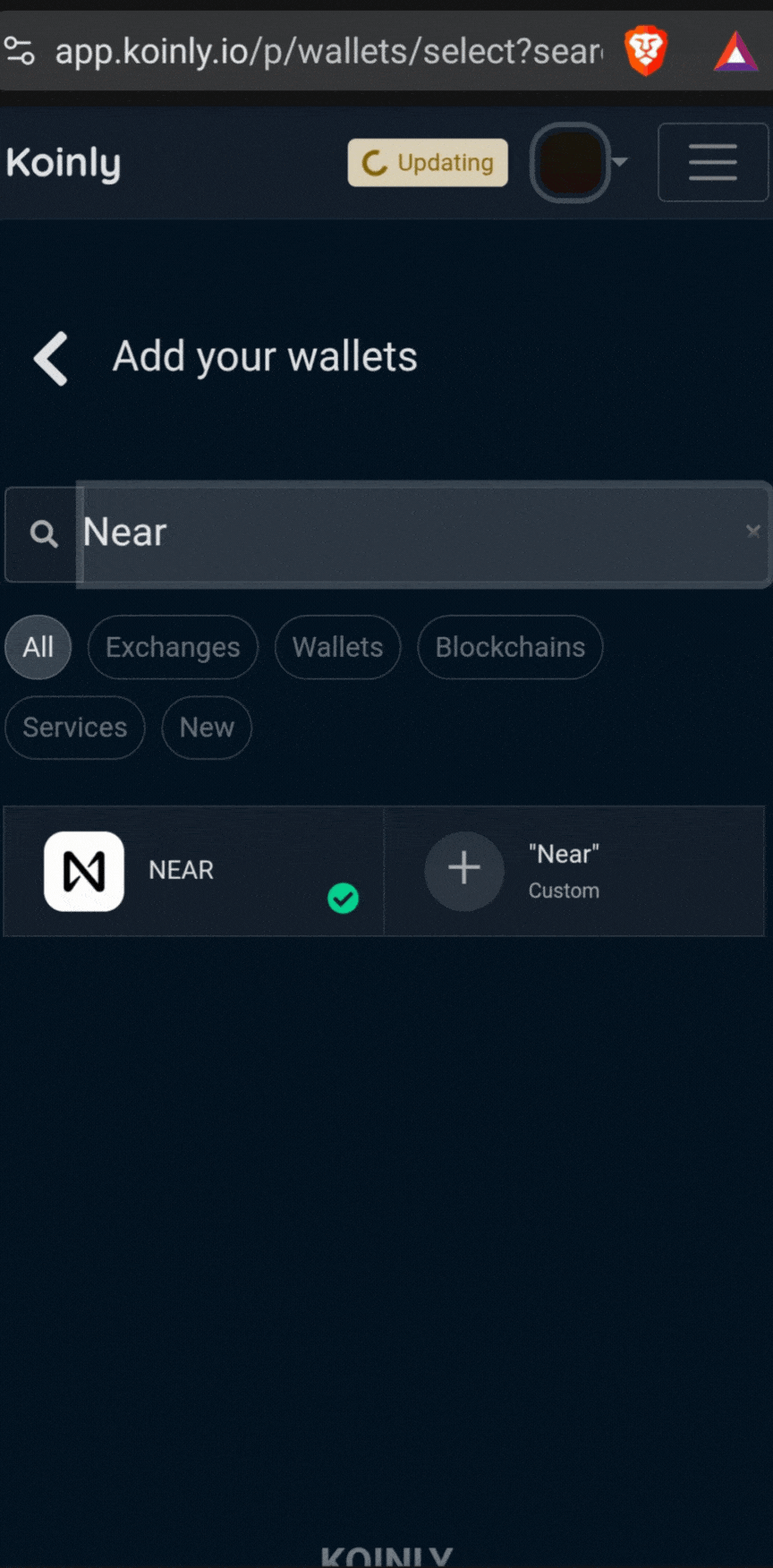This screenshot has width=773, height=1568.
Task: Click the NEAR blockchain logo icon
Action: (84, 870)
